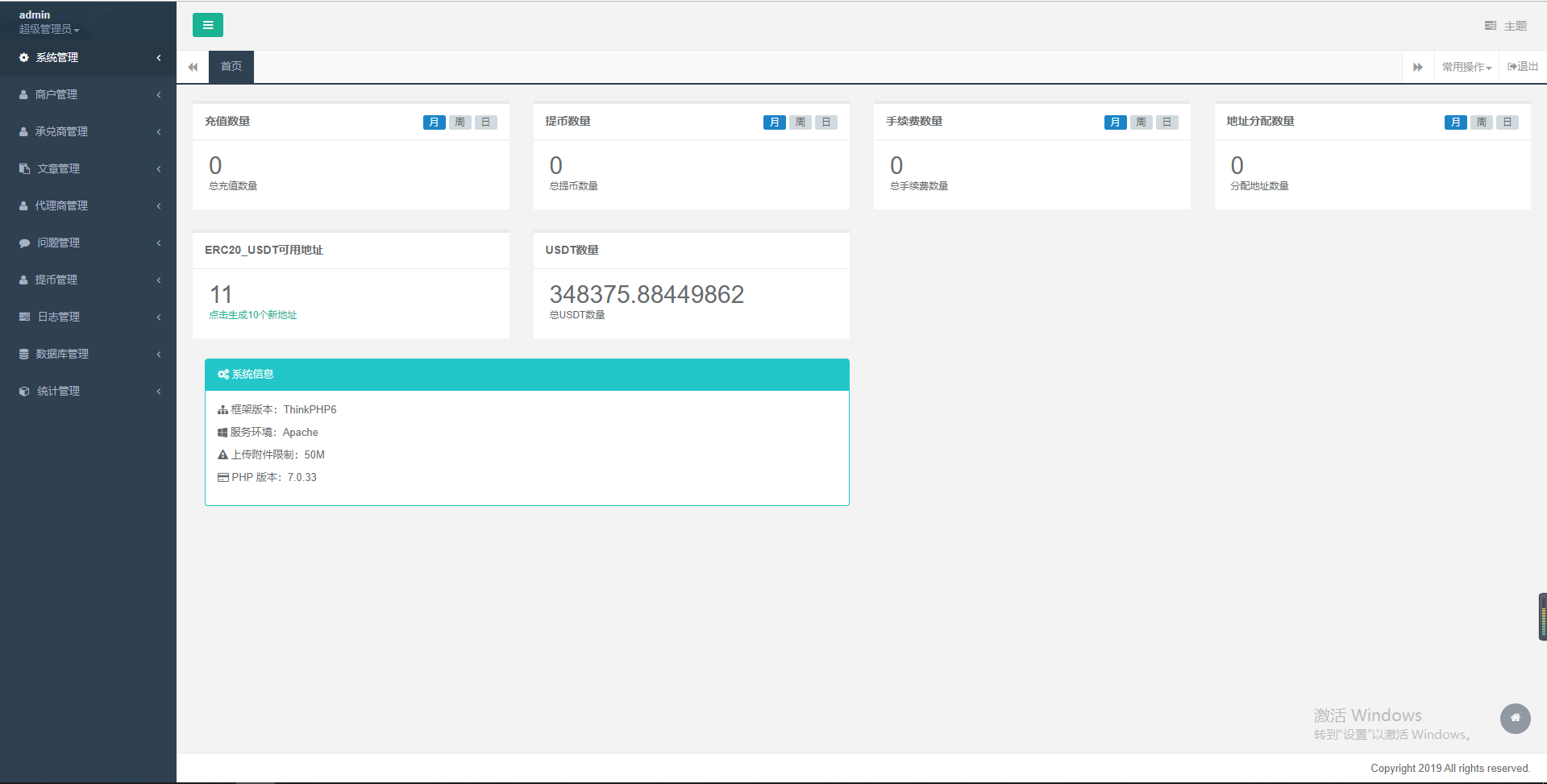The image size is (1547, 784).
Task: Click the user icon beside 提币管理
Action: coord(23,280)
